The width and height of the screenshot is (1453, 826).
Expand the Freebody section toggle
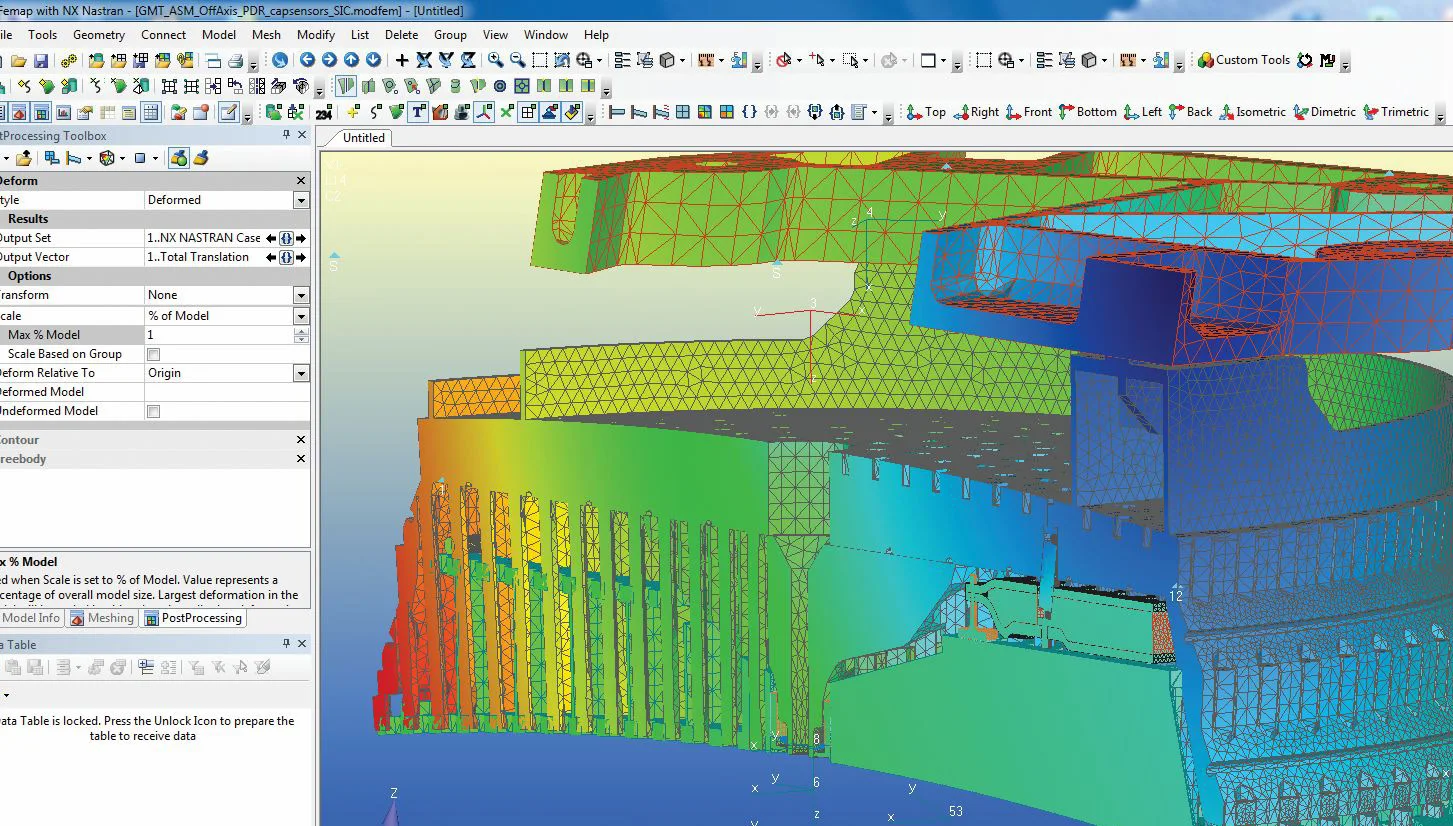click(x=301, y=459)
